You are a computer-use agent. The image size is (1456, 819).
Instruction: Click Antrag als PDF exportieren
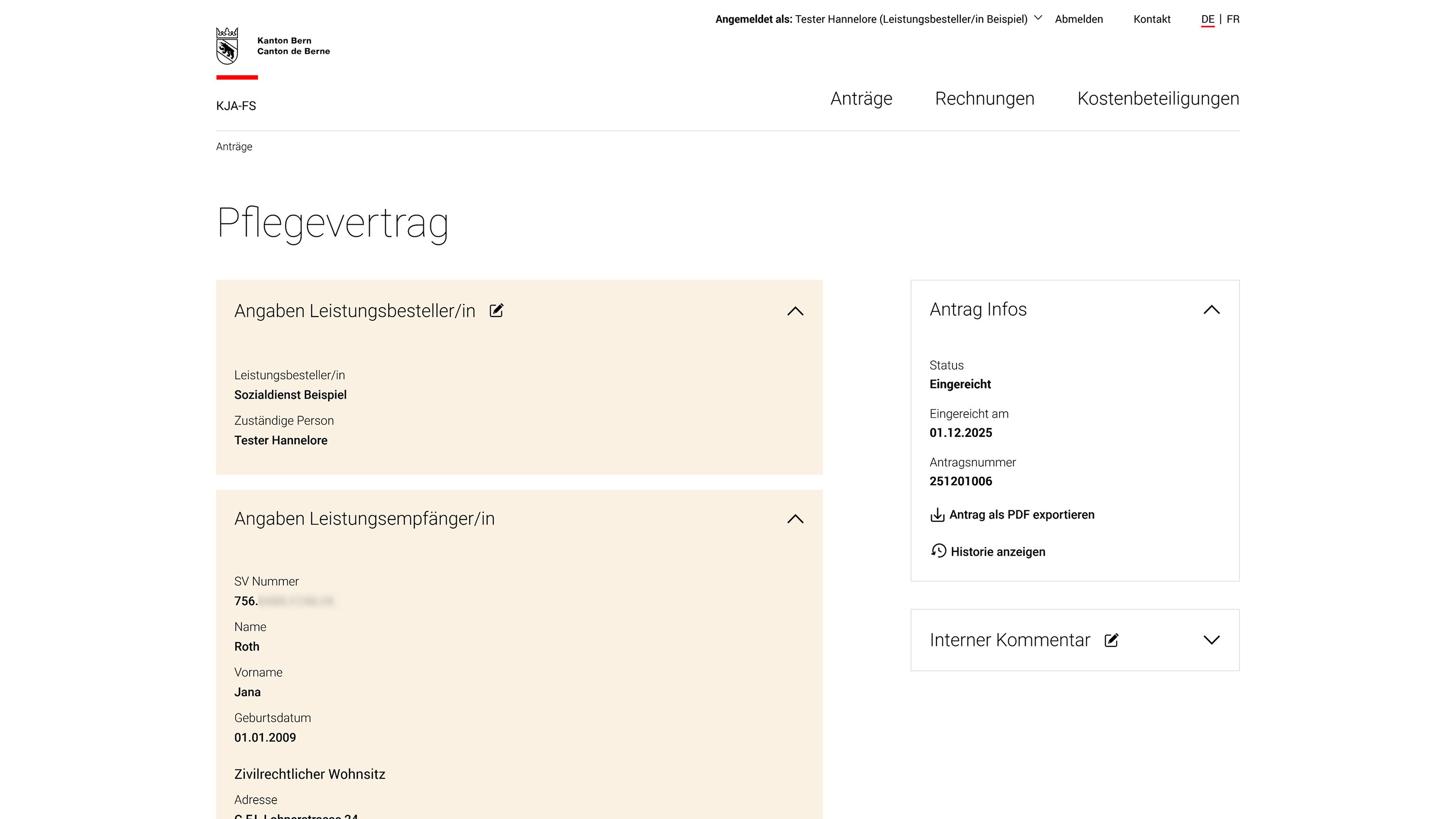click(1021, 514)
